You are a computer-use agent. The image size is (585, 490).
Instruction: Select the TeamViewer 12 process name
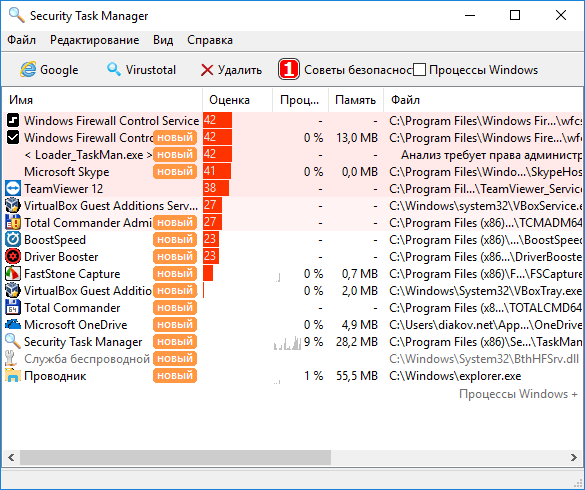(63, 189)
